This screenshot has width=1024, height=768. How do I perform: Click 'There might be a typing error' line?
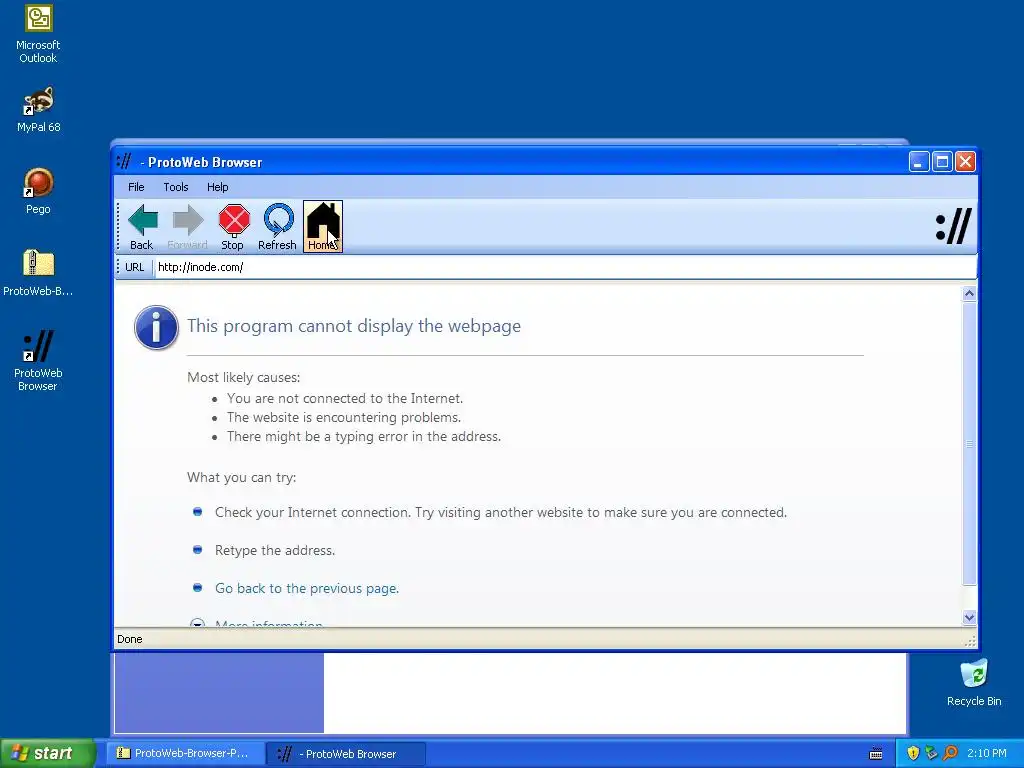(364, 436)
